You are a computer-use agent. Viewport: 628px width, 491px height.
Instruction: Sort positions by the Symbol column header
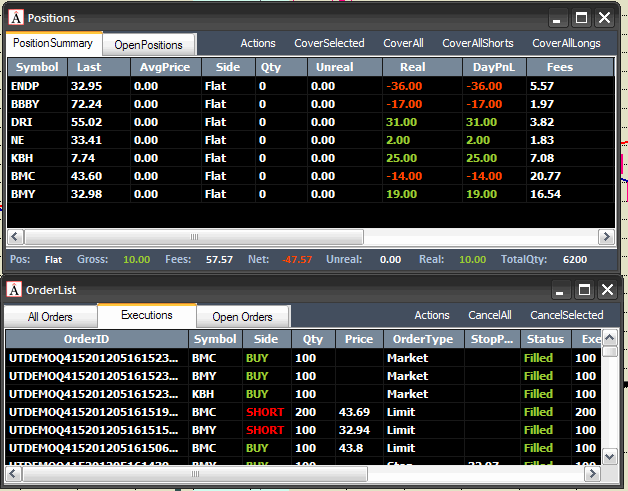pyautogui.click(x=37, y=67)
